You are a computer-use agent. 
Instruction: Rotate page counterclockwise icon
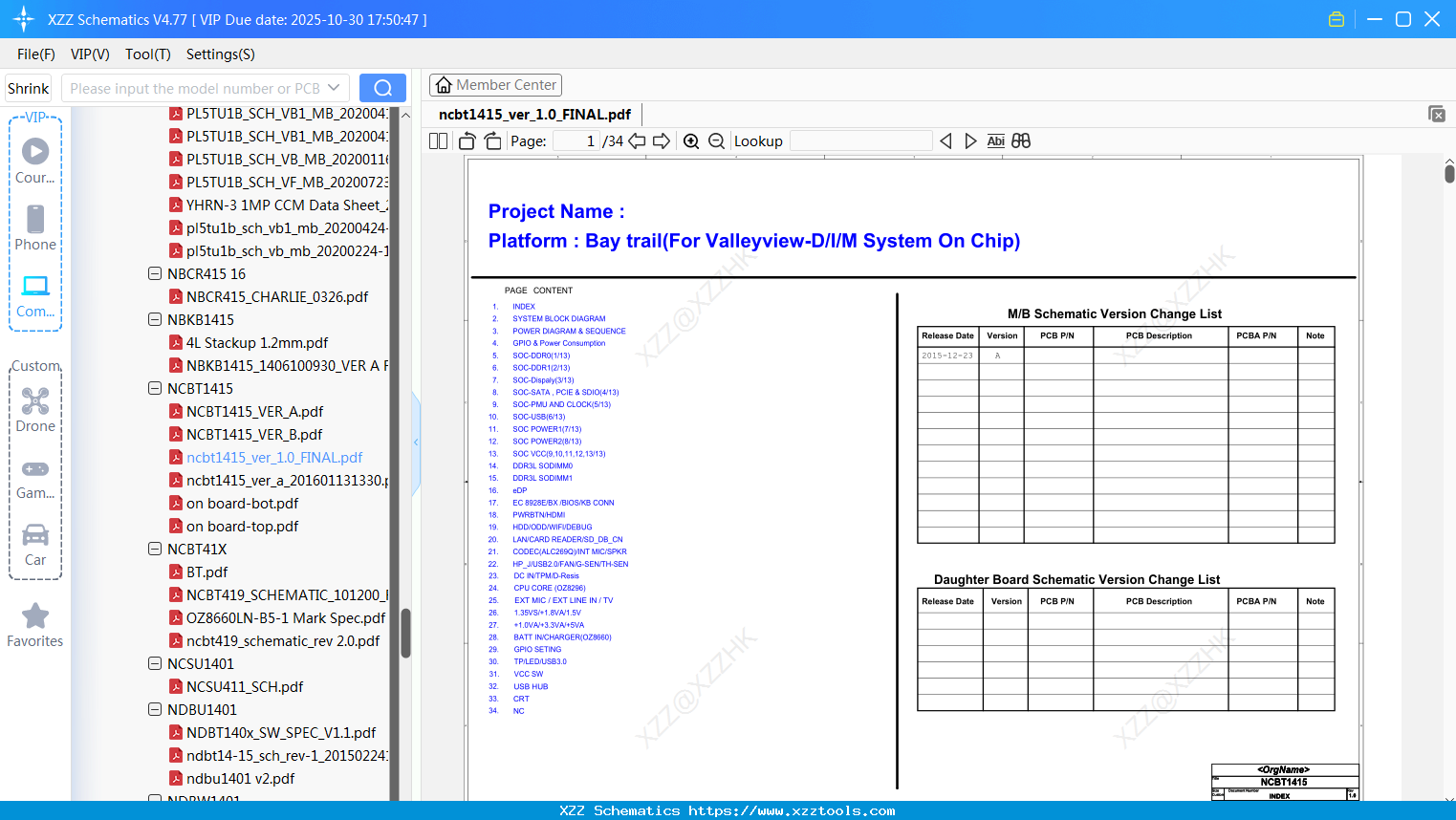tap(467, 141)
